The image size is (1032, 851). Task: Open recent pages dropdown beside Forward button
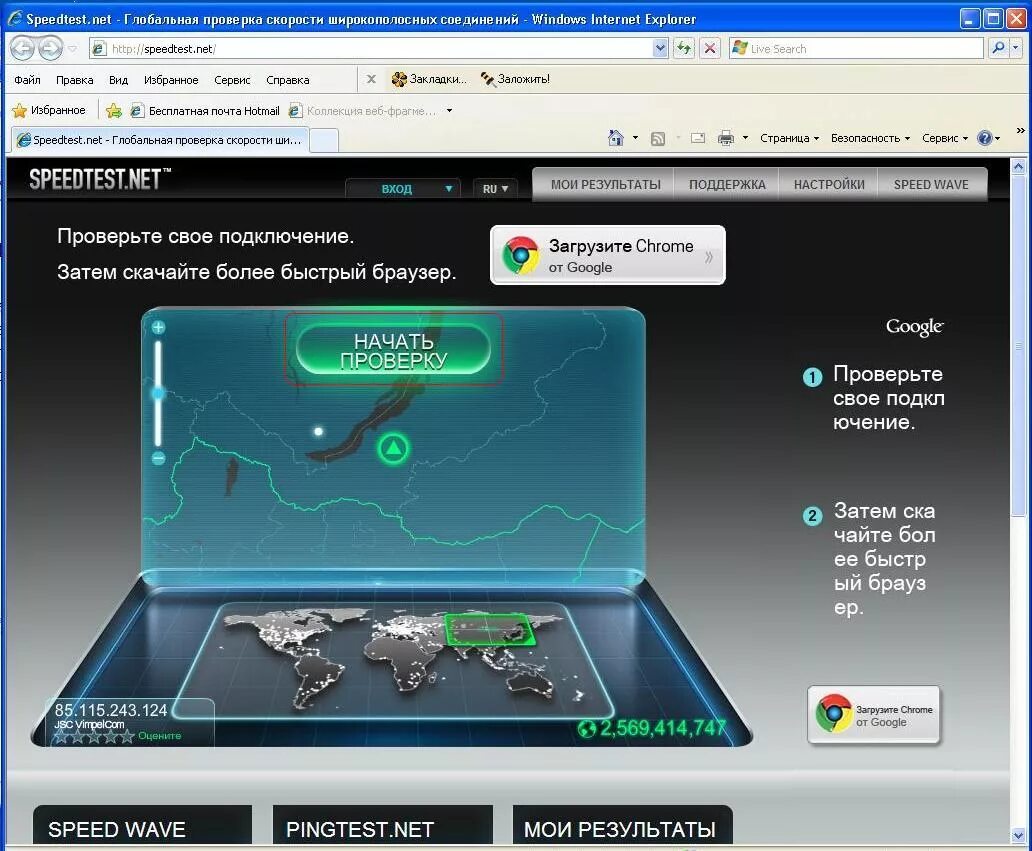(x=72, y=49)
